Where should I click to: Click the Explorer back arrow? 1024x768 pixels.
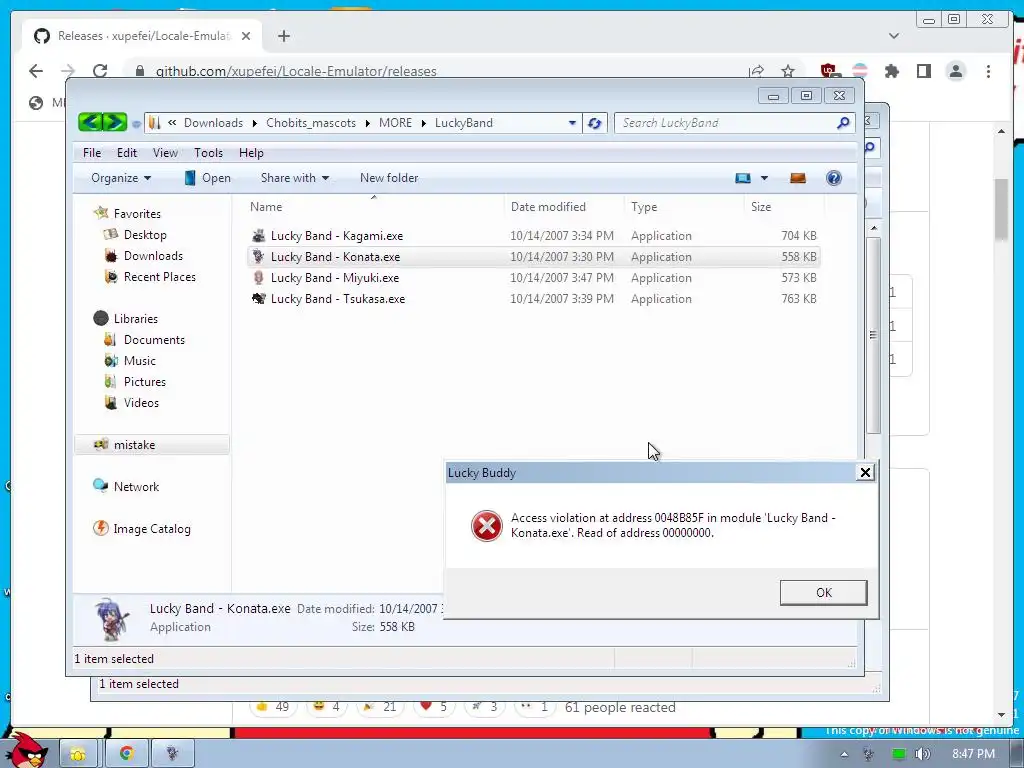pyautogui.click(x=90, y=122)
